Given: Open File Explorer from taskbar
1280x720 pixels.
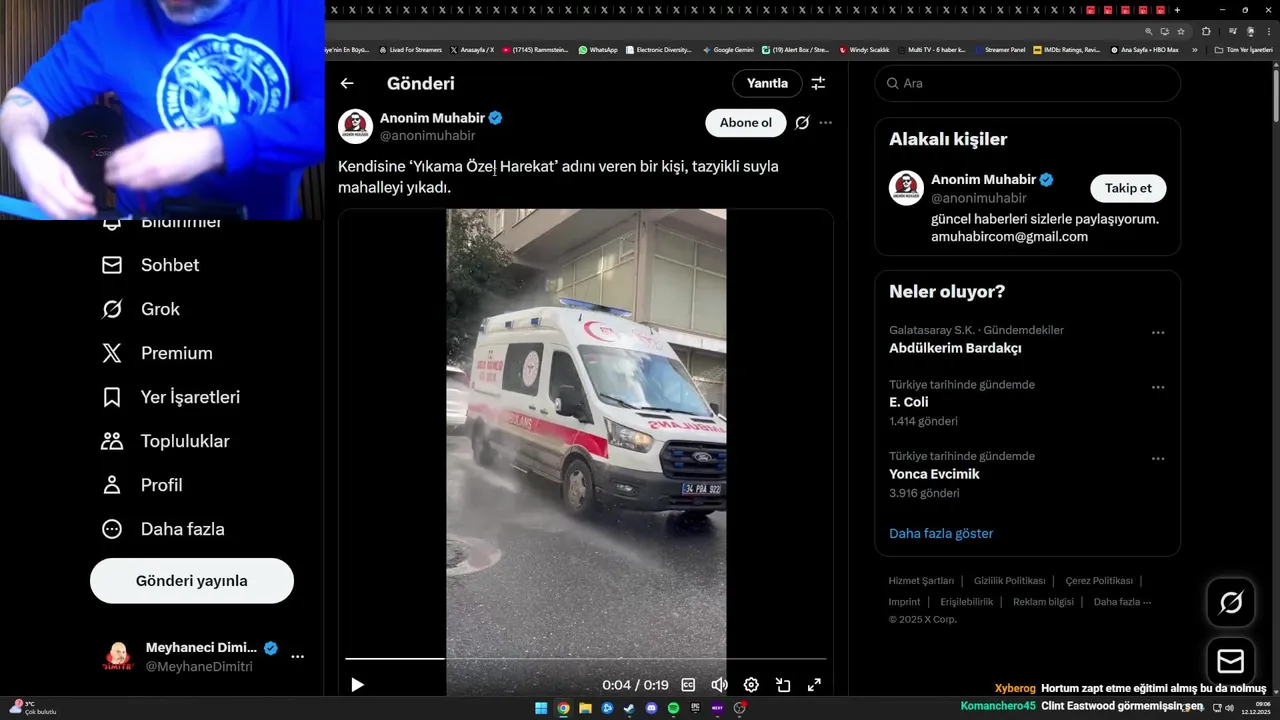Looking at the screenshot, I should click(x=585, y=708).
